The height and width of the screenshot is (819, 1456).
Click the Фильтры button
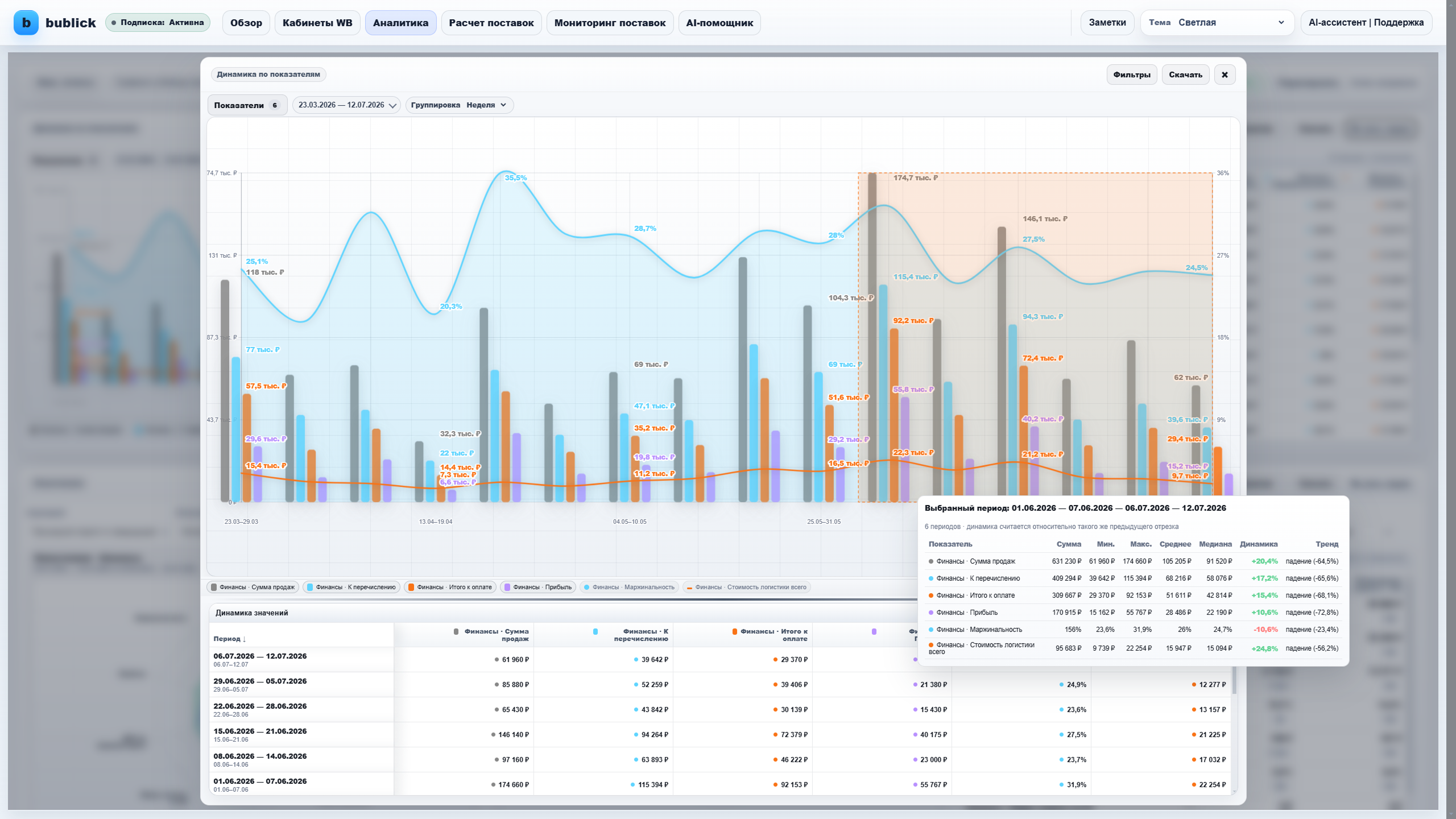(1131, 75)
